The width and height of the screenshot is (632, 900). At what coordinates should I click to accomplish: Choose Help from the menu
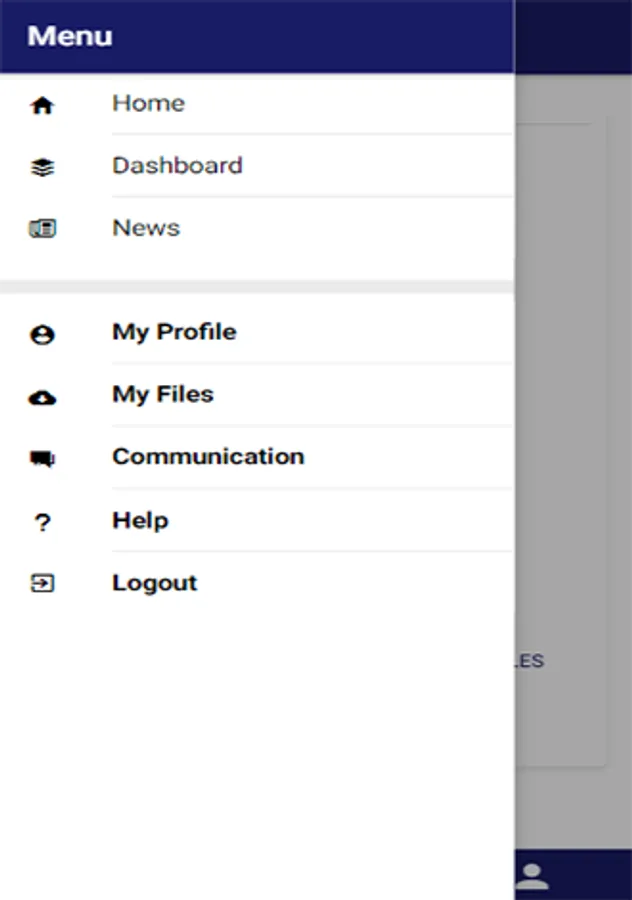pyautogui.click(x=140, y=520)
